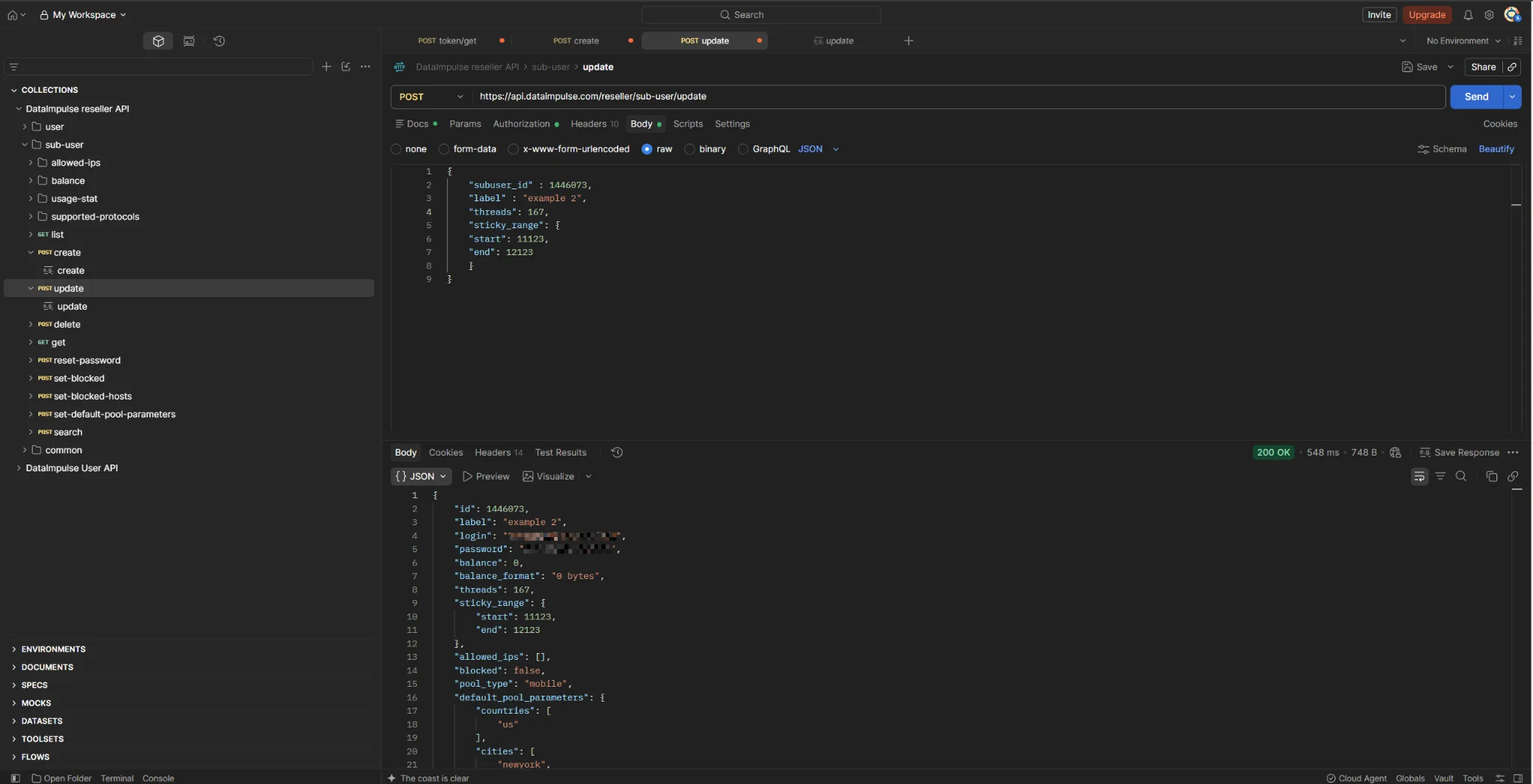Open the set-blocked-hosts request

(x=93, y=396)
